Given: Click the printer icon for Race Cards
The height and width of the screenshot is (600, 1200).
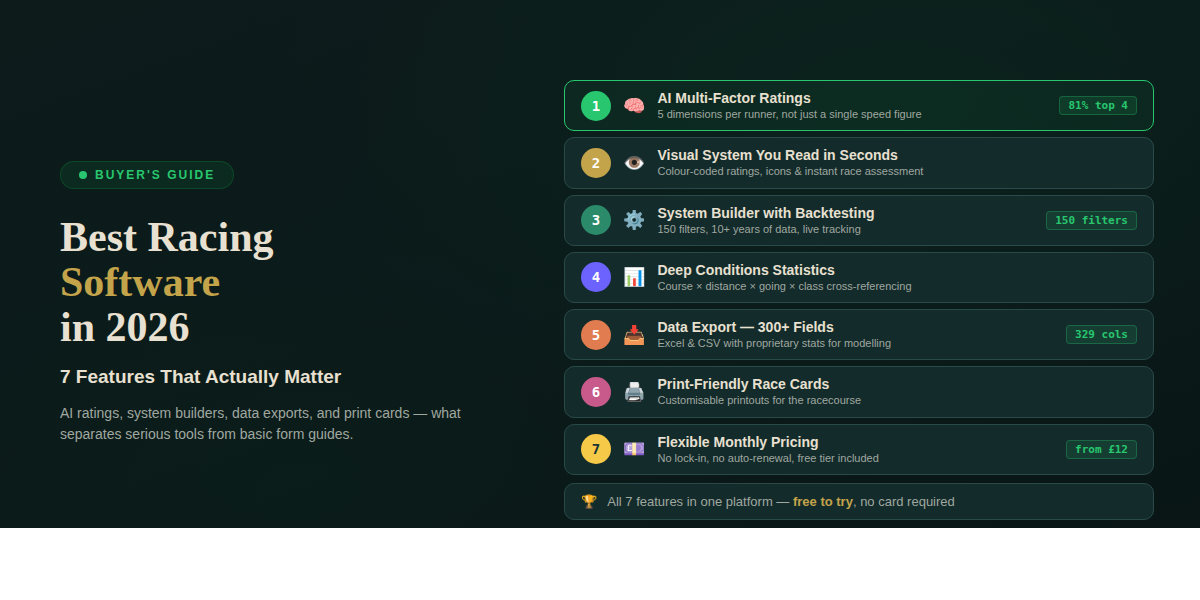Looking at the screenshot, I should tap(634, 392).
